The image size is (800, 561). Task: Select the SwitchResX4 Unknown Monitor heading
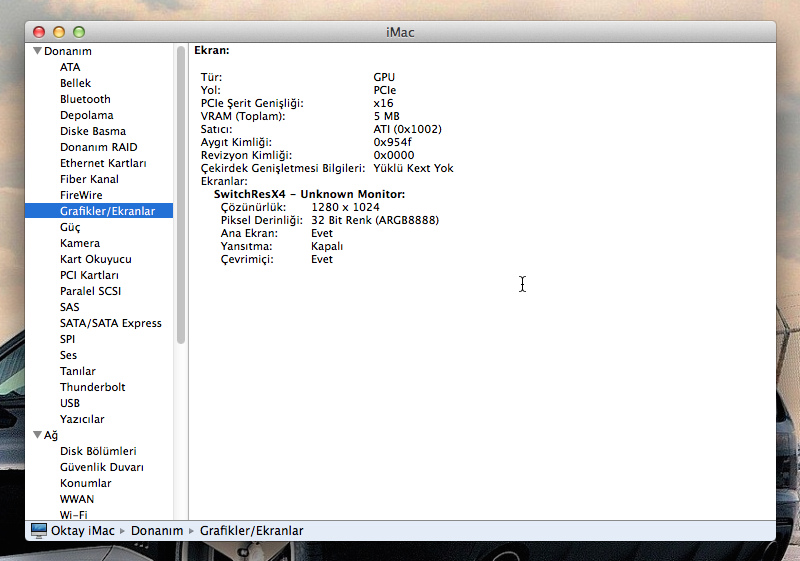pyautogui.click(x=309, y=194)
